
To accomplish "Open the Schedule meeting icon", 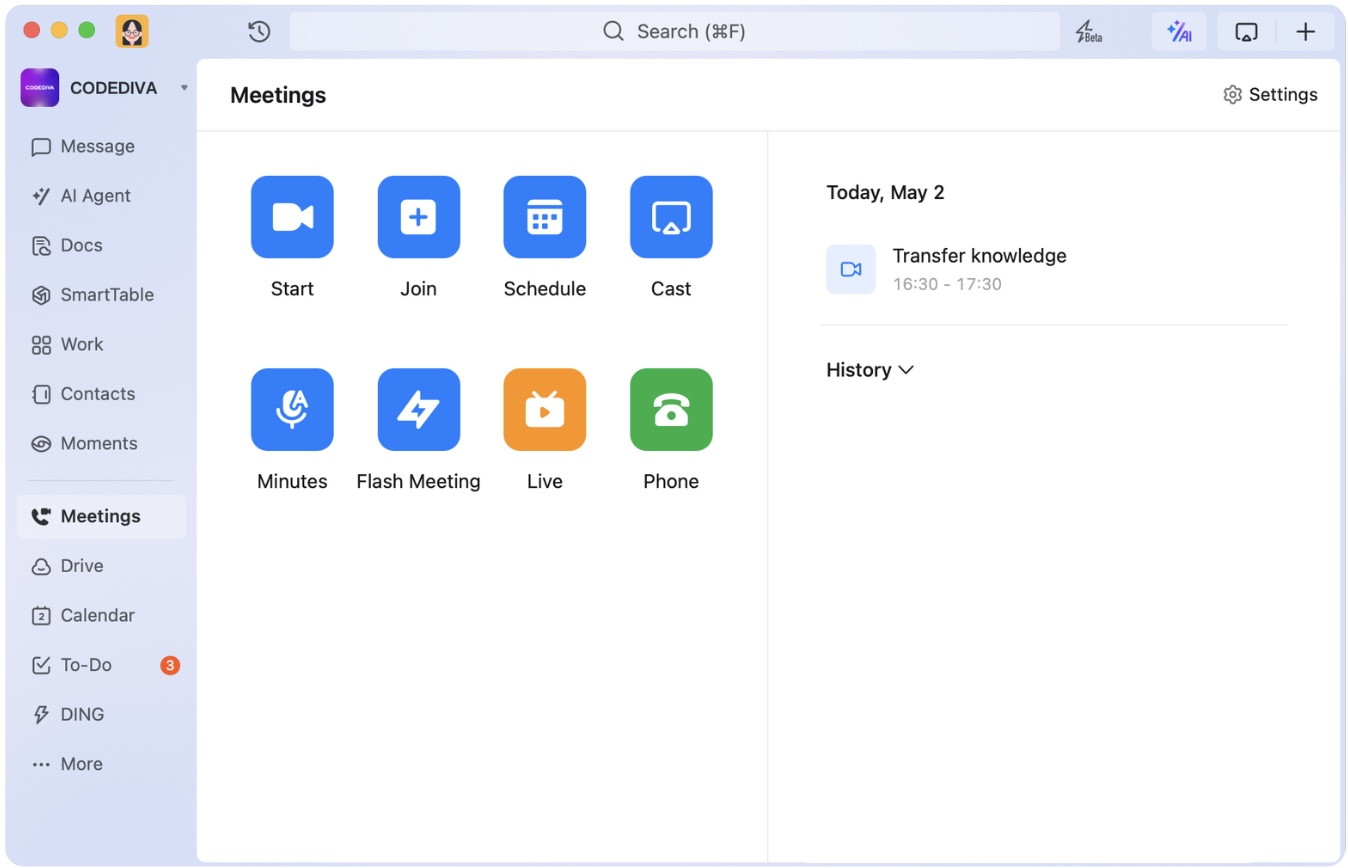I will [544, 217].
